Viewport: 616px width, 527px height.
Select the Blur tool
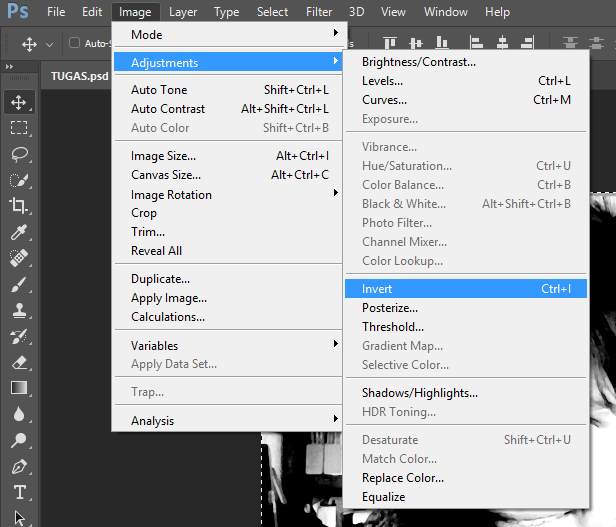(x=19, y=414)
